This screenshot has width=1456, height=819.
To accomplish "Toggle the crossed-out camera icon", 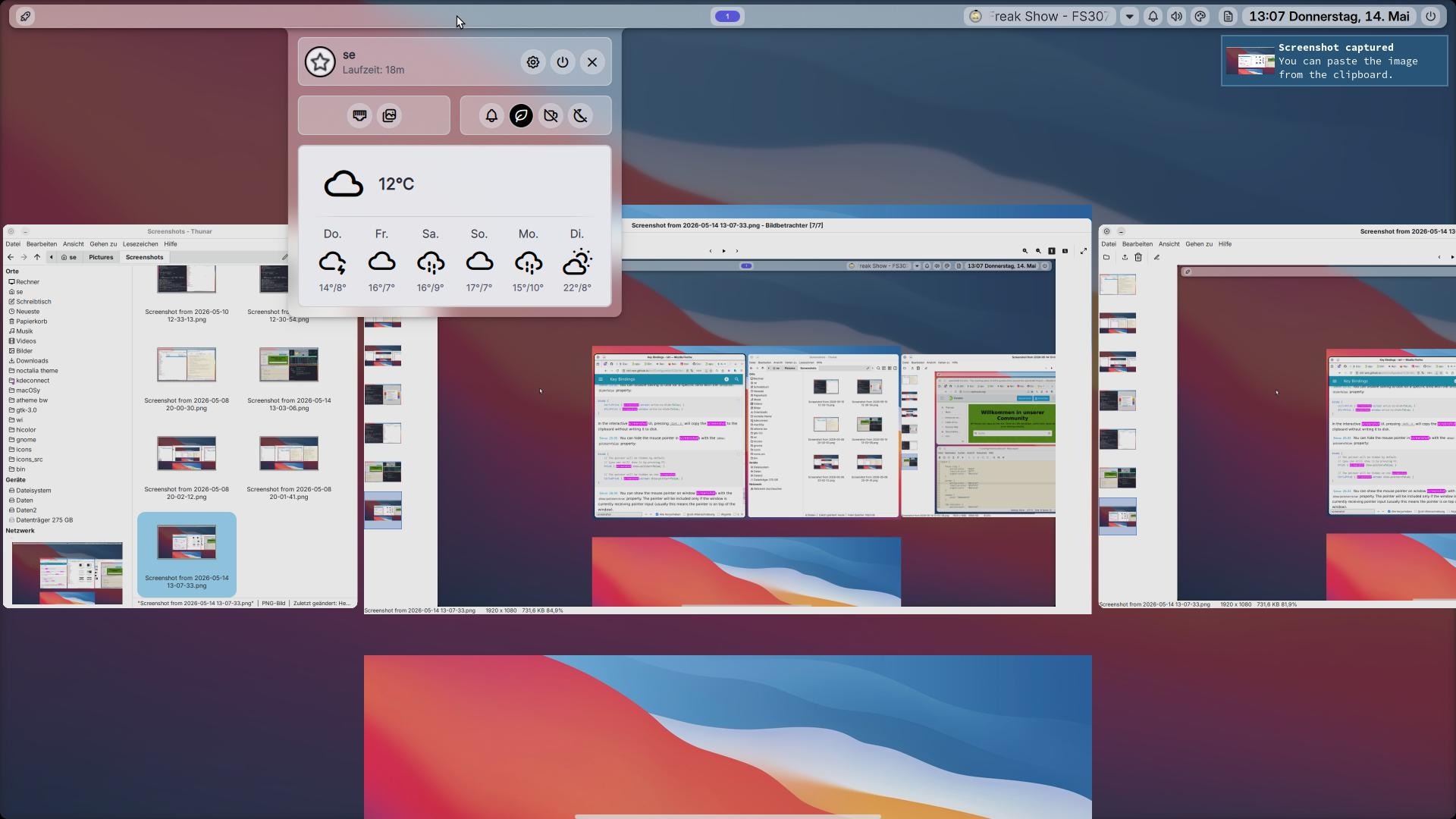I will pos(551,115).
